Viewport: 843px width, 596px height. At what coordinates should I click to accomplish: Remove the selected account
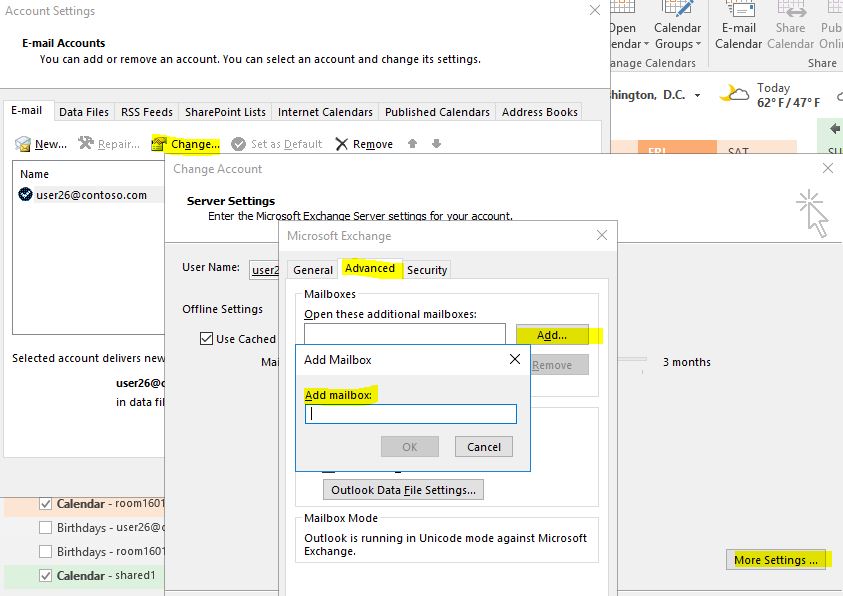tap(364, 144)
